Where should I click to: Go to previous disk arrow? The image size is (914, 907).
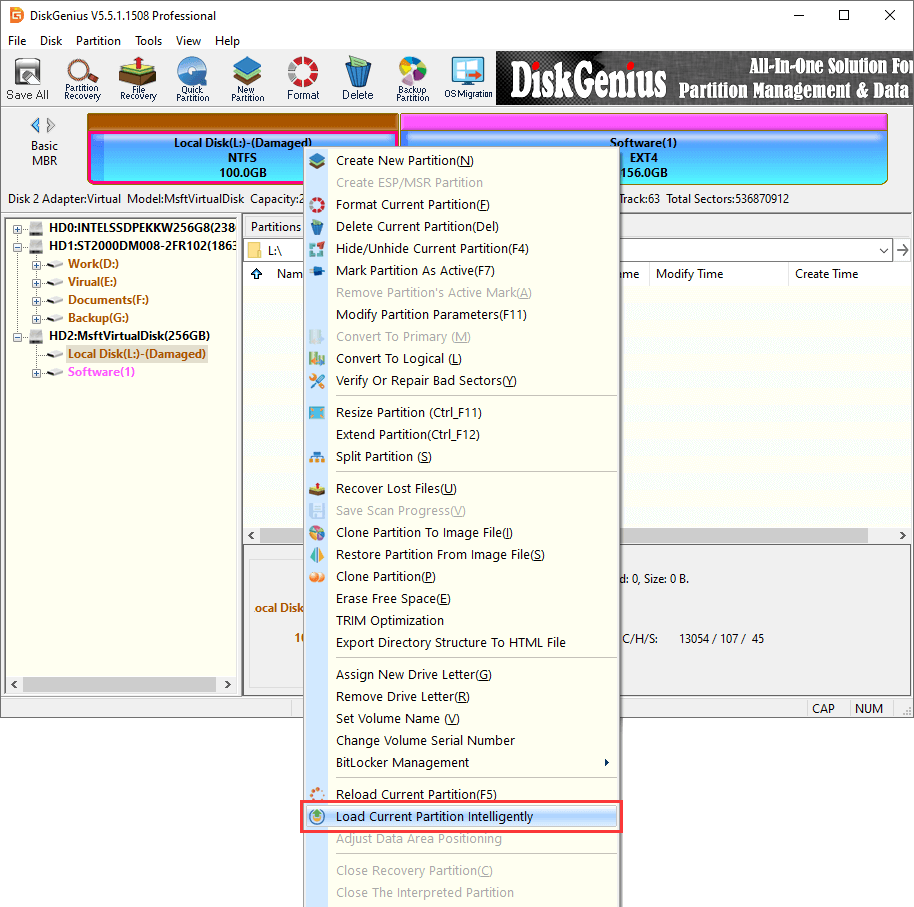(36, 125)
